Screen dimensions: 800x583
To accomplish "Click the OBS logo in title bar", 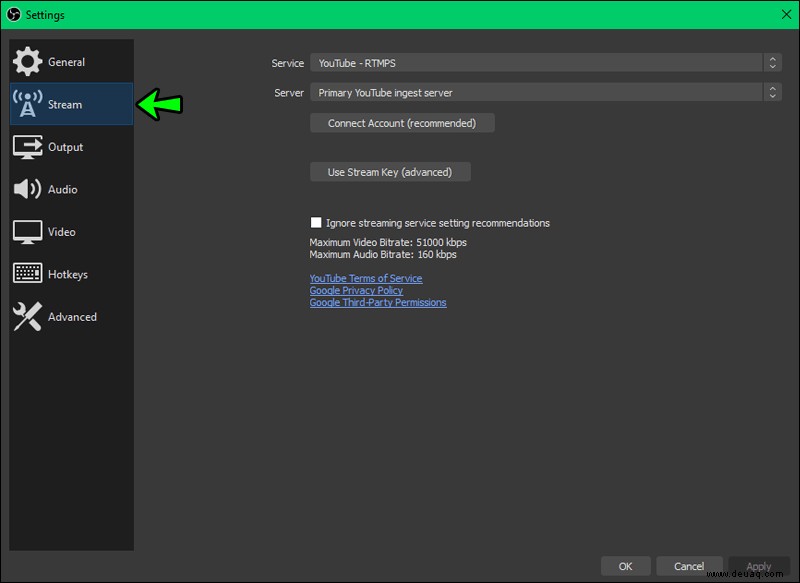I will click(14, 14).
